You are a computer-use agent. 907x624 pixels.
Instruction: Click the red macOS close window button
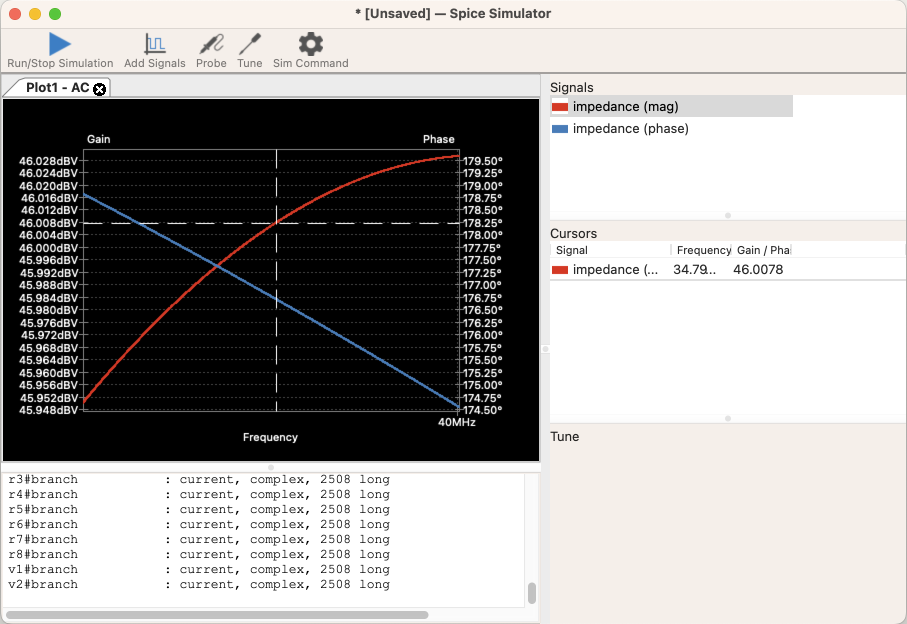(15, 14)
